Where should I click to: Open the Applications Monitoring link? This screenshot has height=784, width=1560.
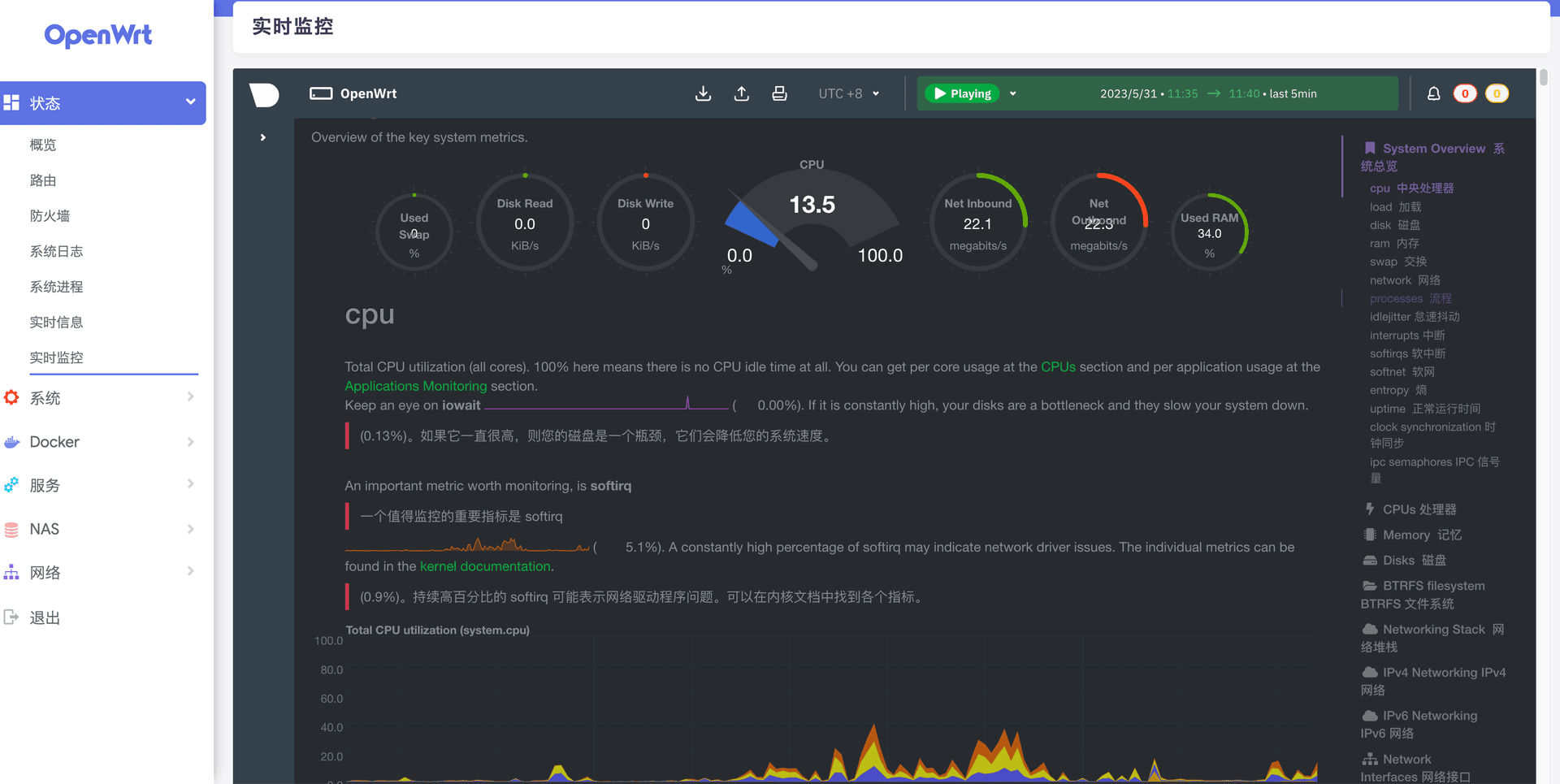pyautogui.click(x=415, y=386)
